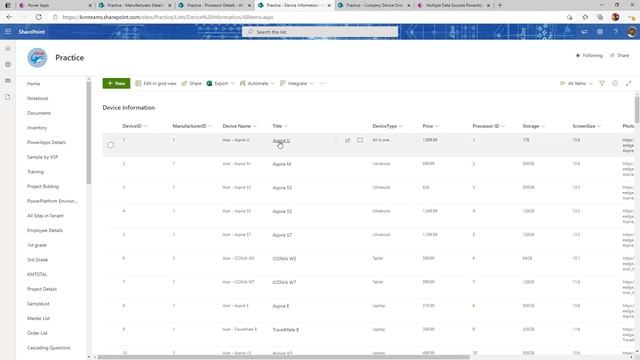The height and width of the screenshot is (360, 640).
Task: Click the comment icon on Aspire U row
Action: pos(360,140)
